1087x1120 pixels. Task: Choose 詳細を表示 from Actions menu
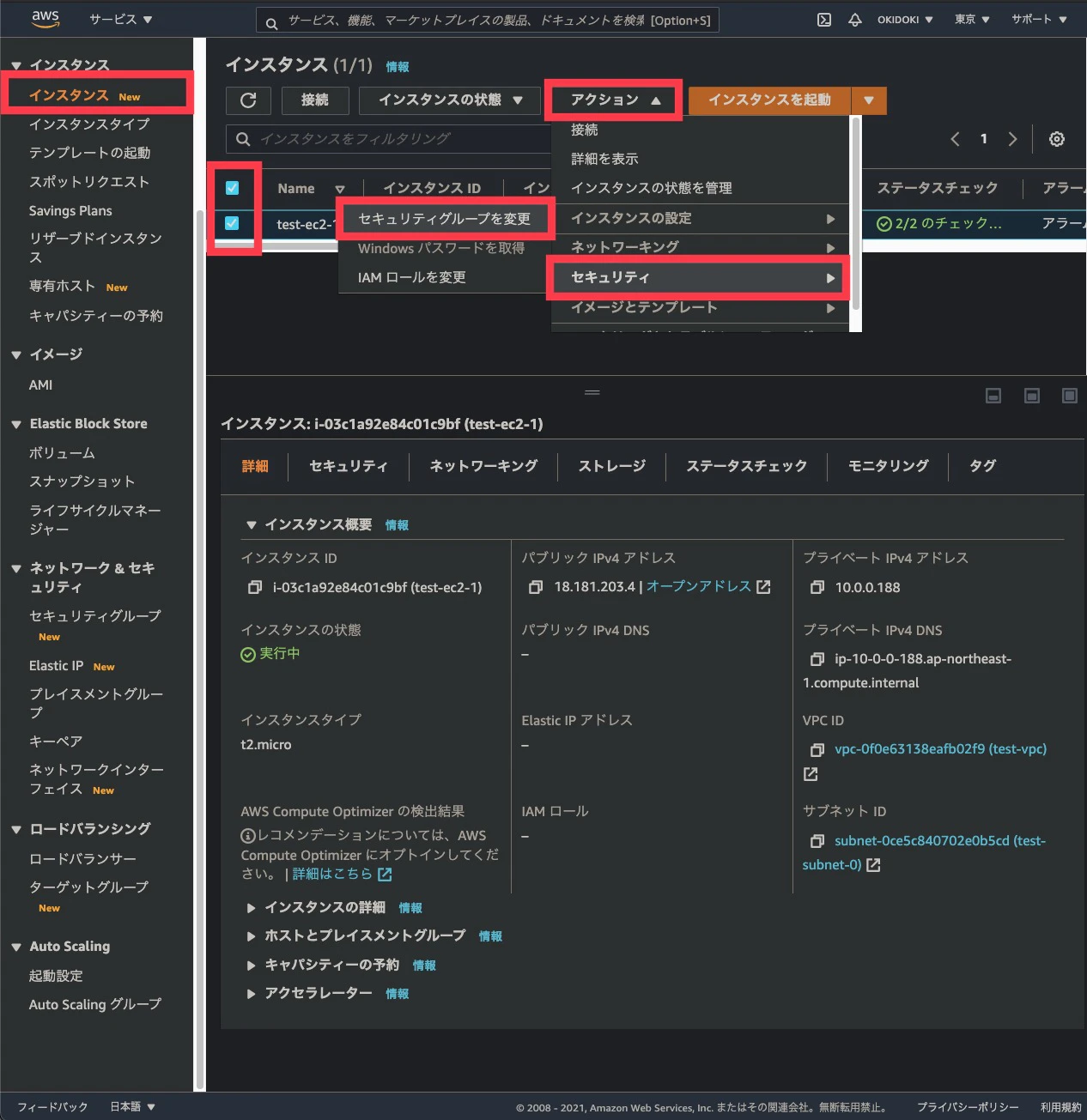pyautogui.click(x=604, y=160)
